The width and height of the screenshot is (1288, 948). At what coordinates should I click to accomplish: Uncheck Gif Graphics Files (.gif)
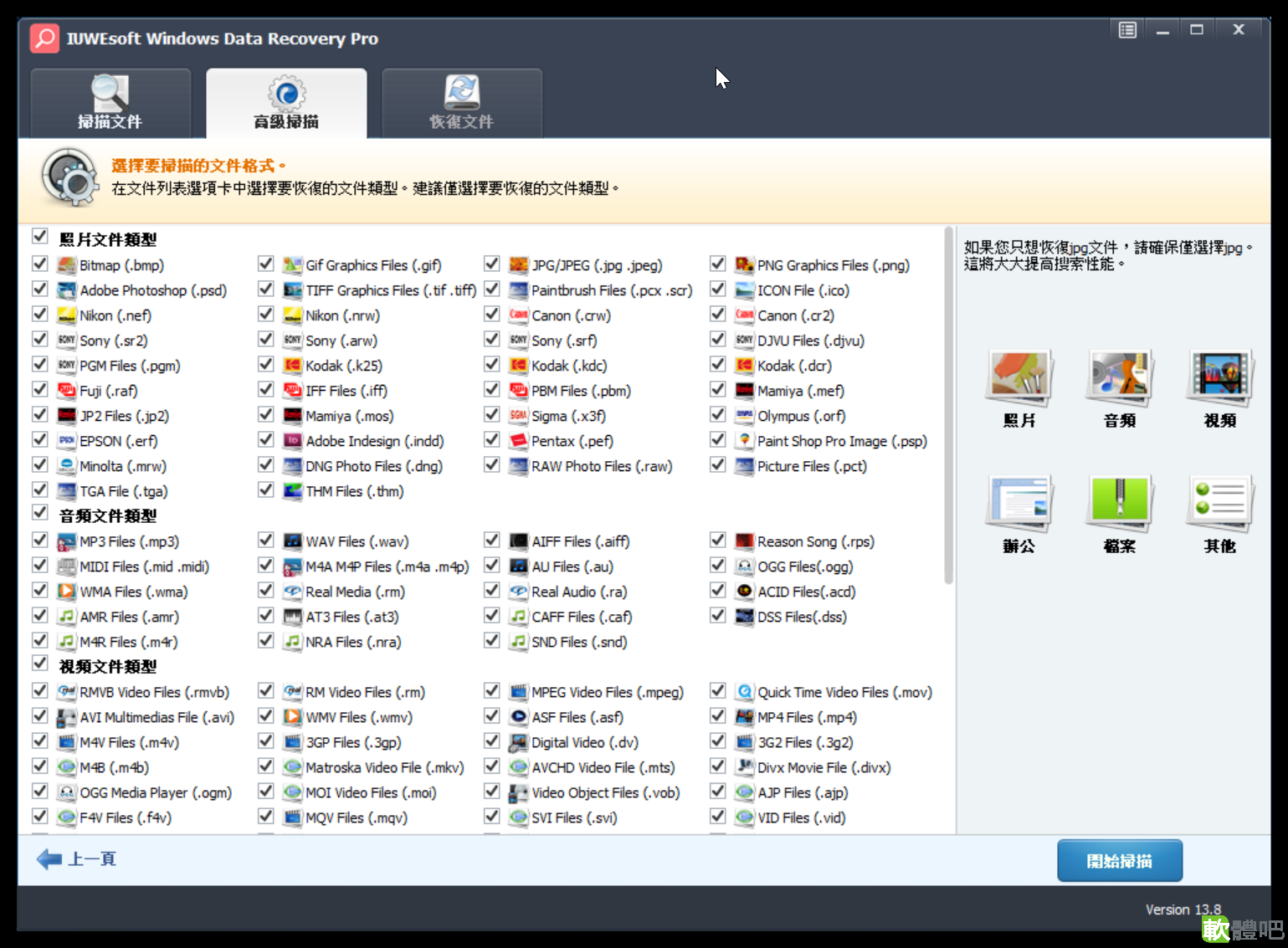(266, 264)
